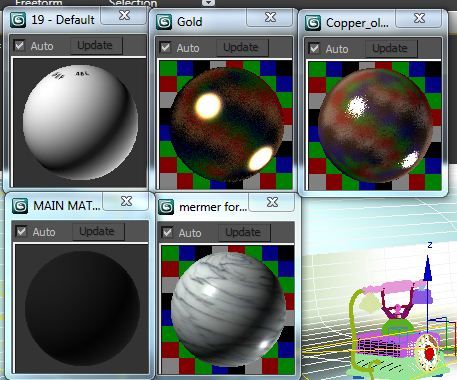
Task: Click the Gold window app icon
Action: tap(164, 22)
